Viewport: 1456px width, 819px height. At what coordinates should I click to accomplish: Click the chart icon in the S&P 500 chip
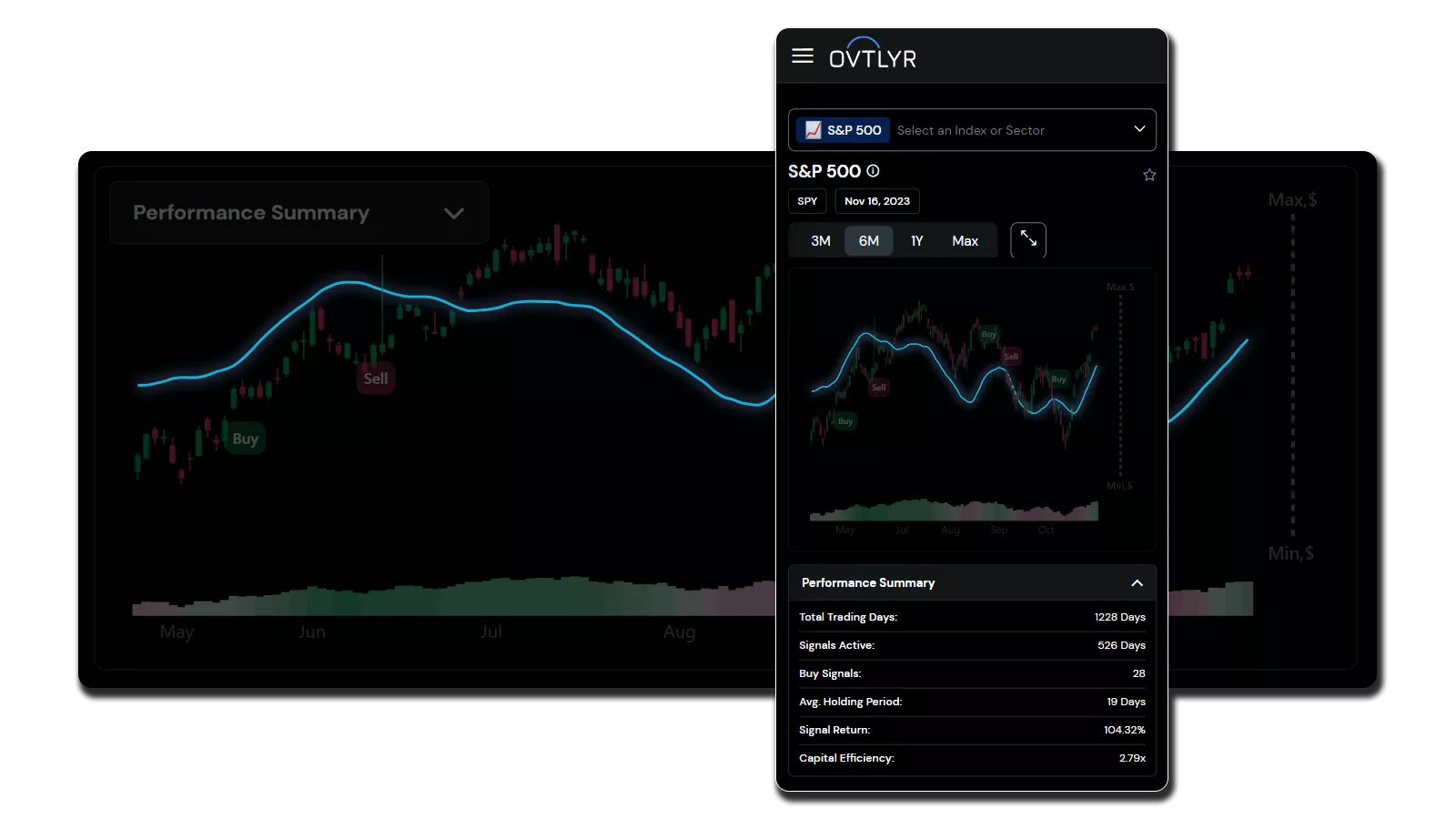813,130
